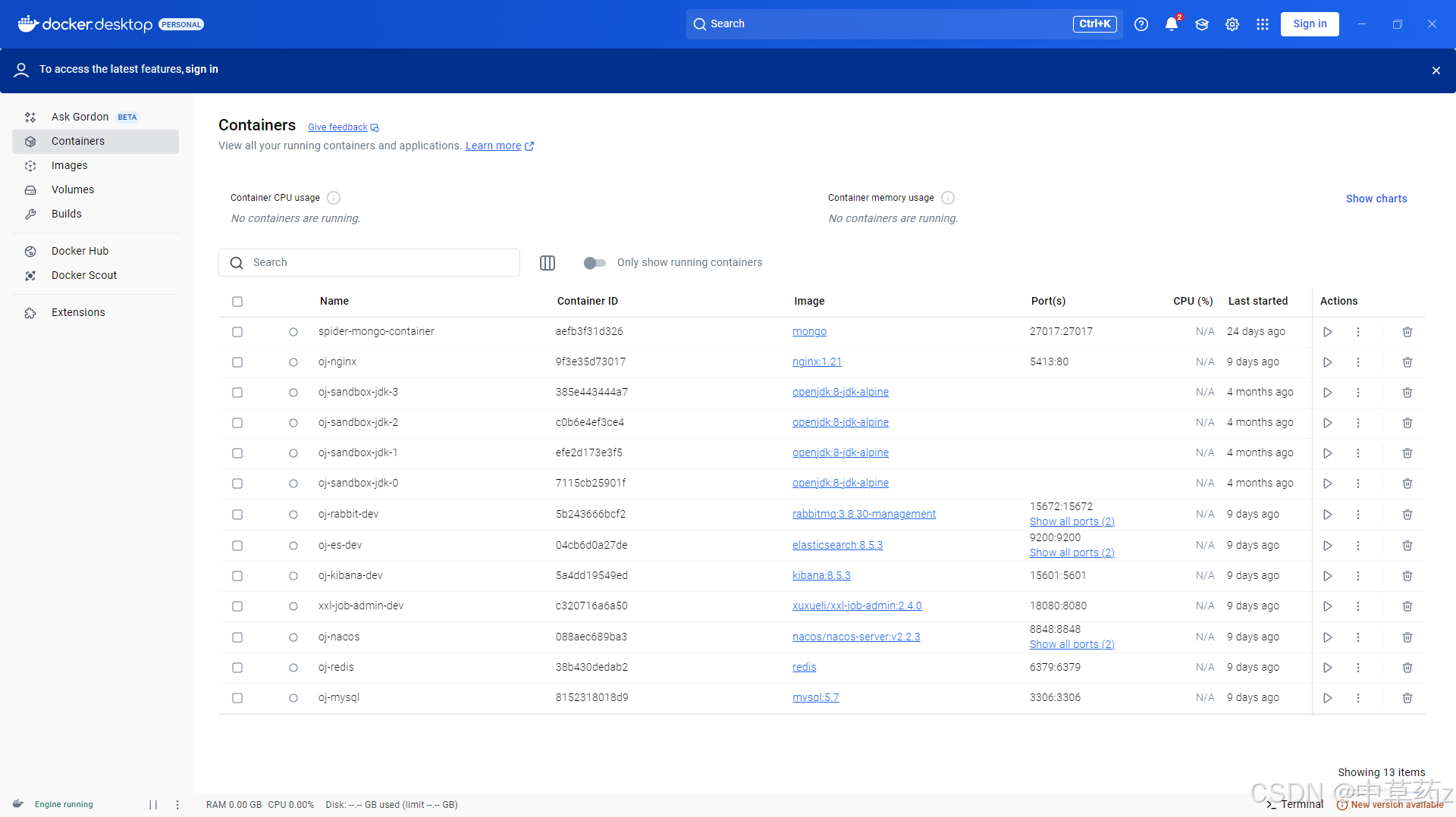Select the oj-nginx checkbox
The image size is (1456, 817).
coord(237,362)
